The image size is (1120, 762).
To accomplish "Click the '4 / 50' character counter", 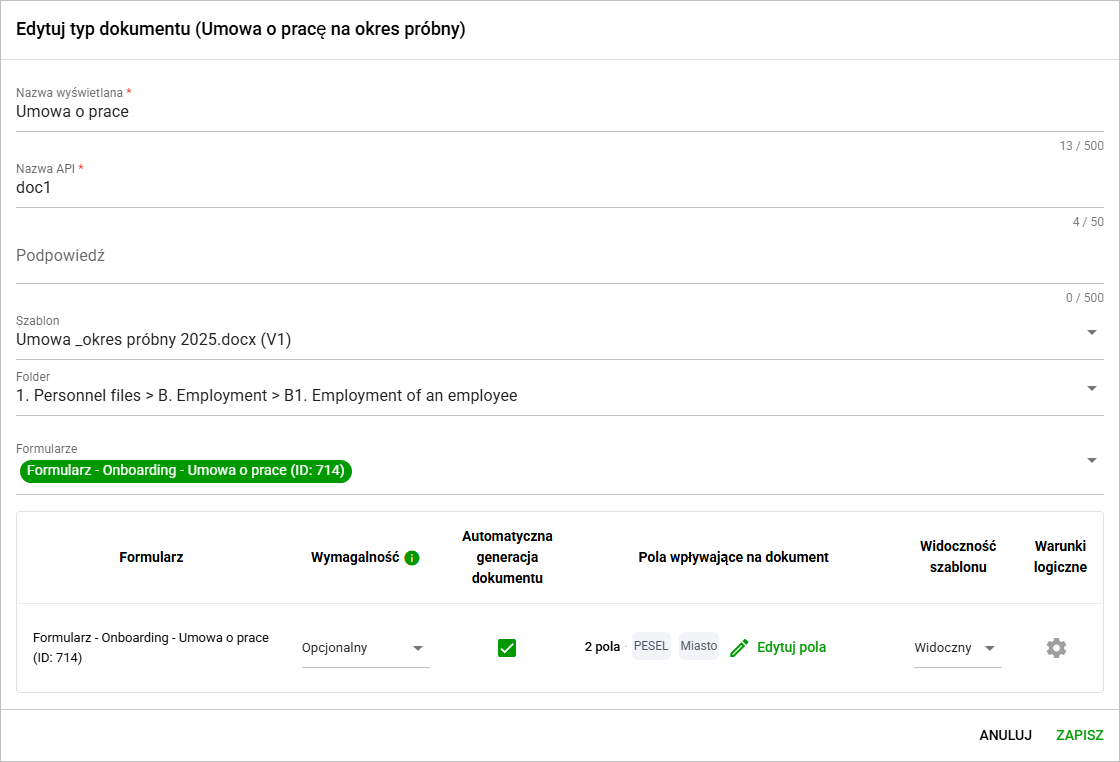I will [1088, 222].
